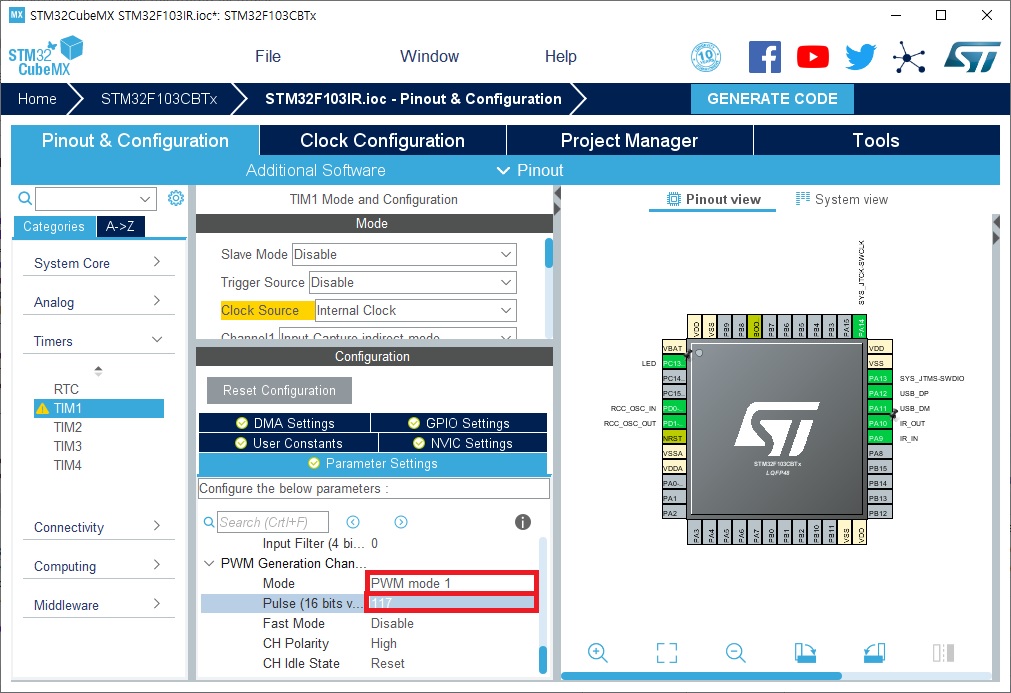Switch to the A->Z tab
This screenshot has width=1011, height=693.
pos(121,227)
